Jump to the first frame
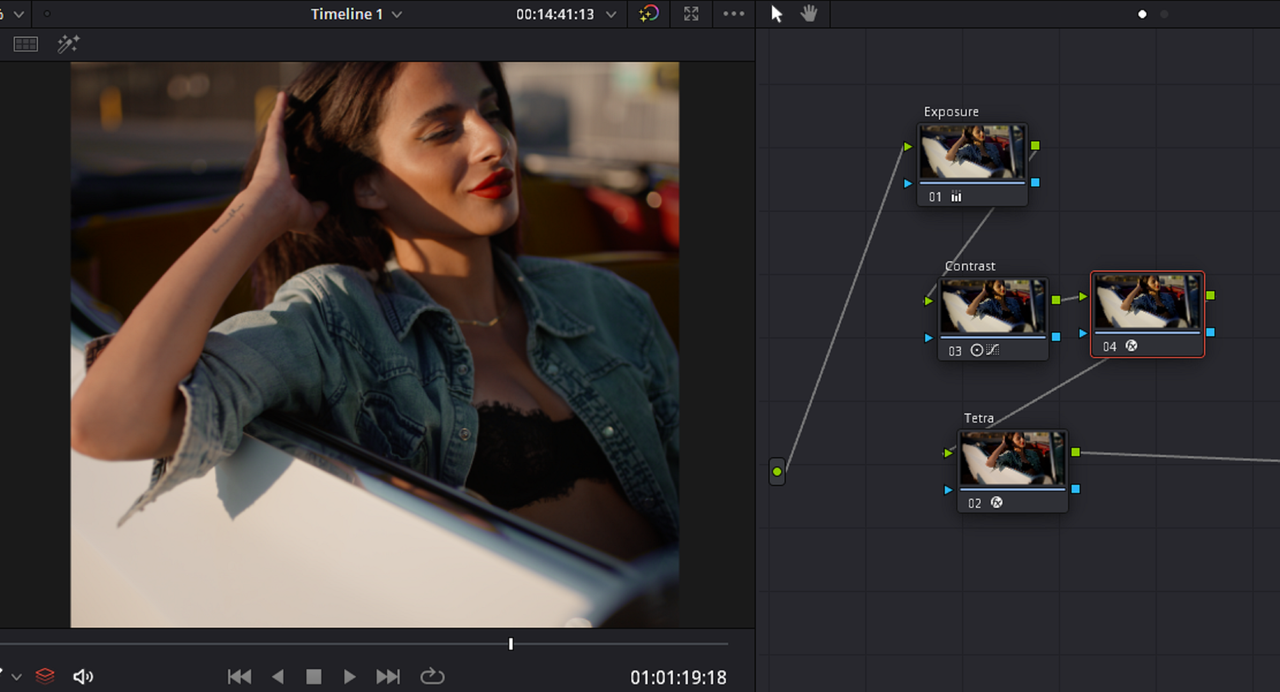Image resolution: width=1280 pixels, height=692 pixels. pyautogui.click(x=239, y=677)
